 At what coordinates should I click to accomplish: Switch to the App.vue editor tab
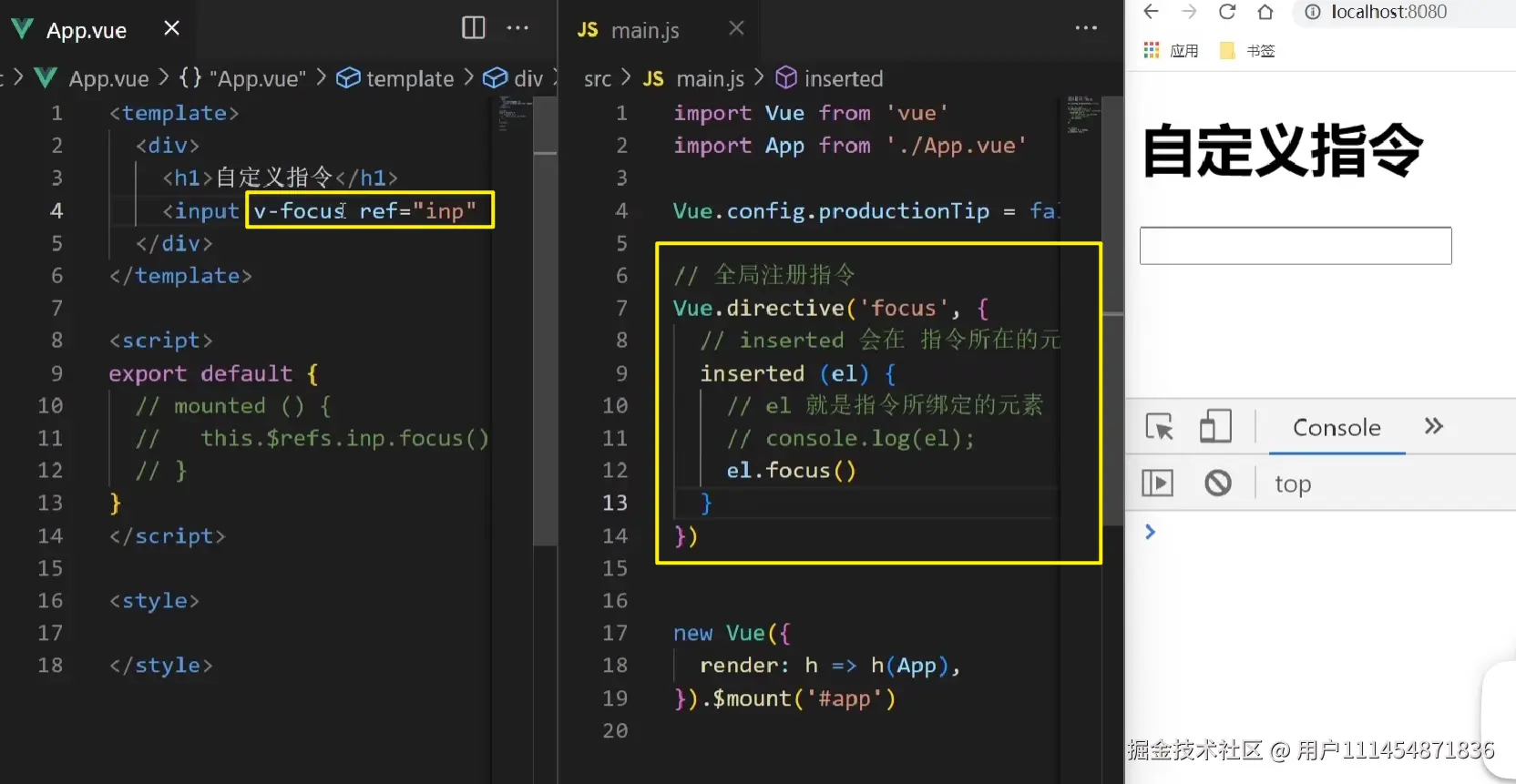coord(87,30)
